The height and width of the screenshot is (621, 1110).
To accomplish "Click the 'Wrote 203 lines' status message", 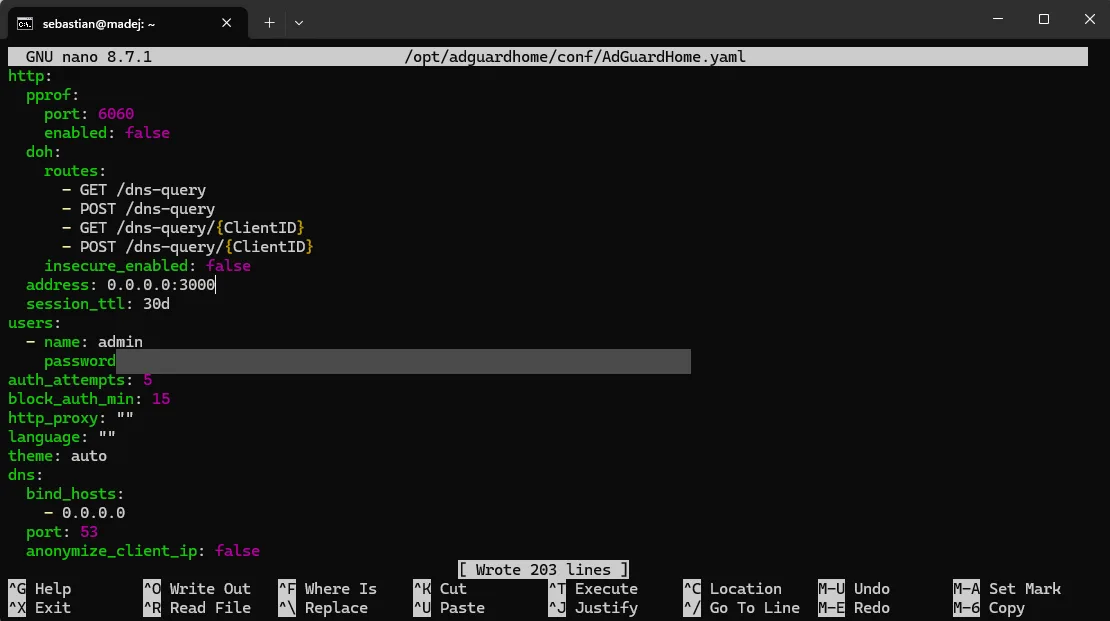I will coord(543,570).
